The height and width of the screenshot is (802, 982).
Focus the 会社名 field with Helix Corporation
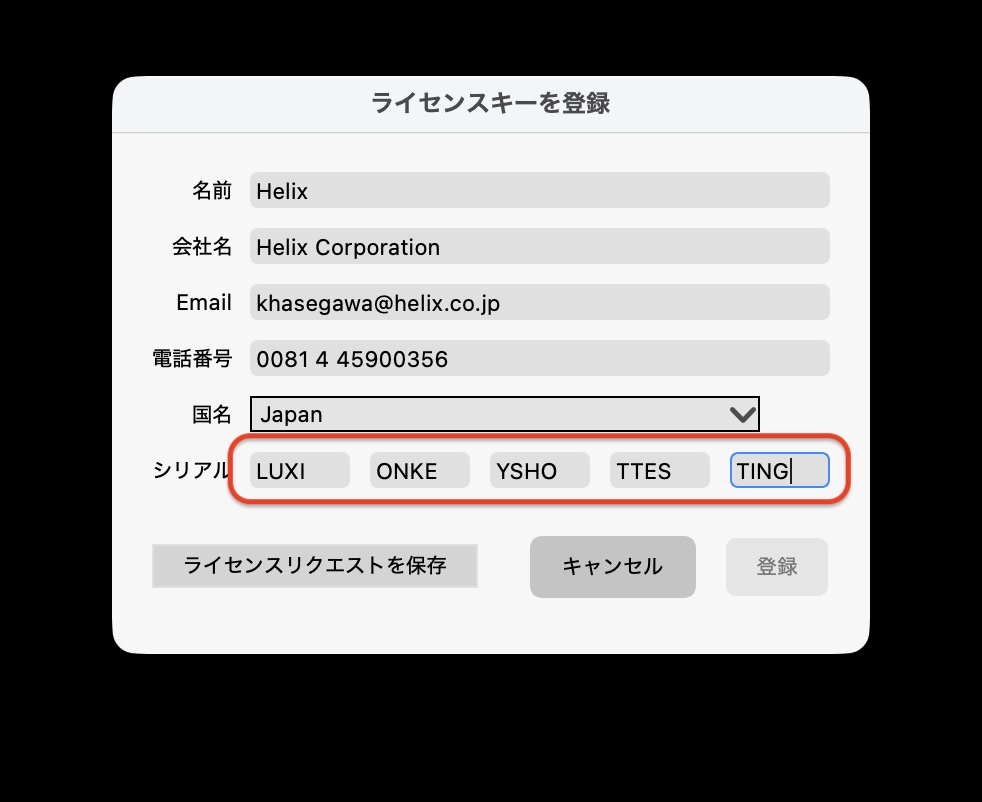540,246
